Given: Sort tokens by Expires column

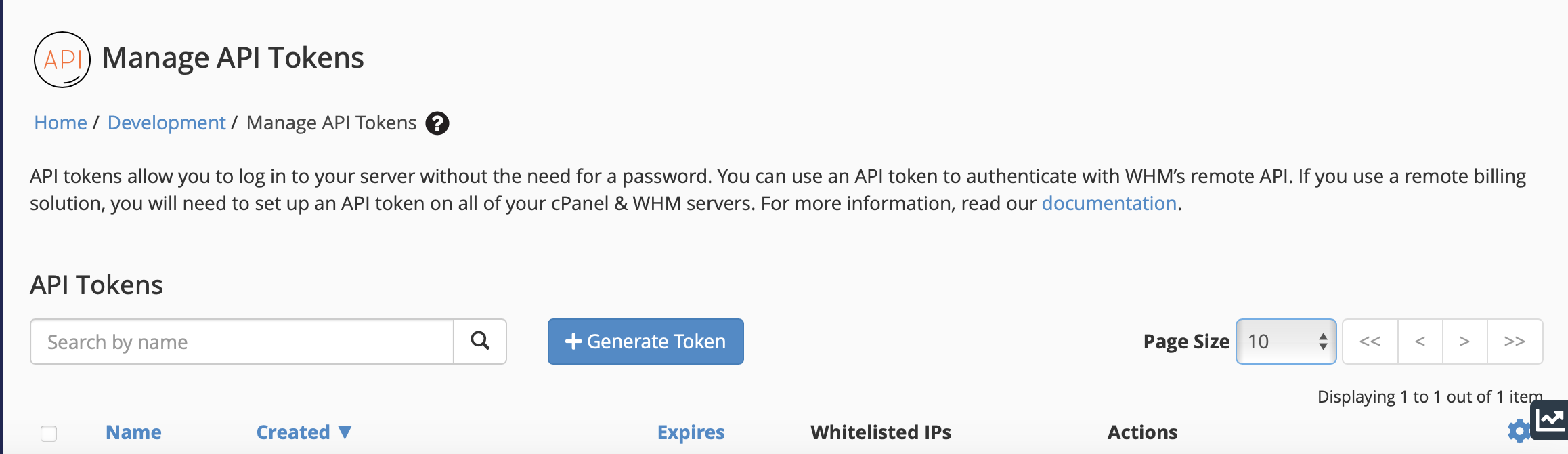Looking at the screenshot, I should [x=691, y=432].
